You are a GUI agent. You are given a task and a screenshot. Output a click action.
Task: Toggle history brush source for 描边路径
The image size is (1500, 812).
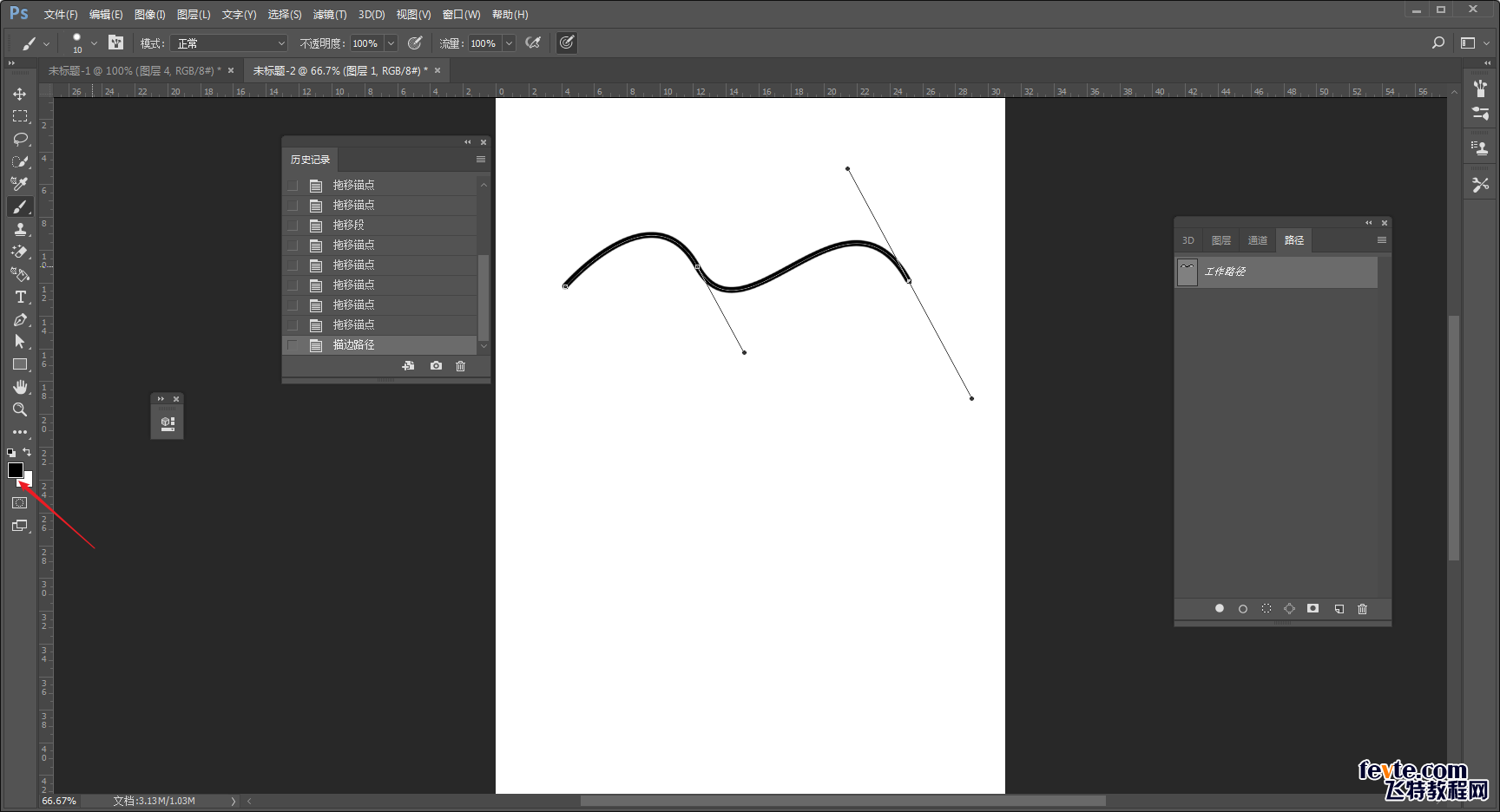coord(293,345)
